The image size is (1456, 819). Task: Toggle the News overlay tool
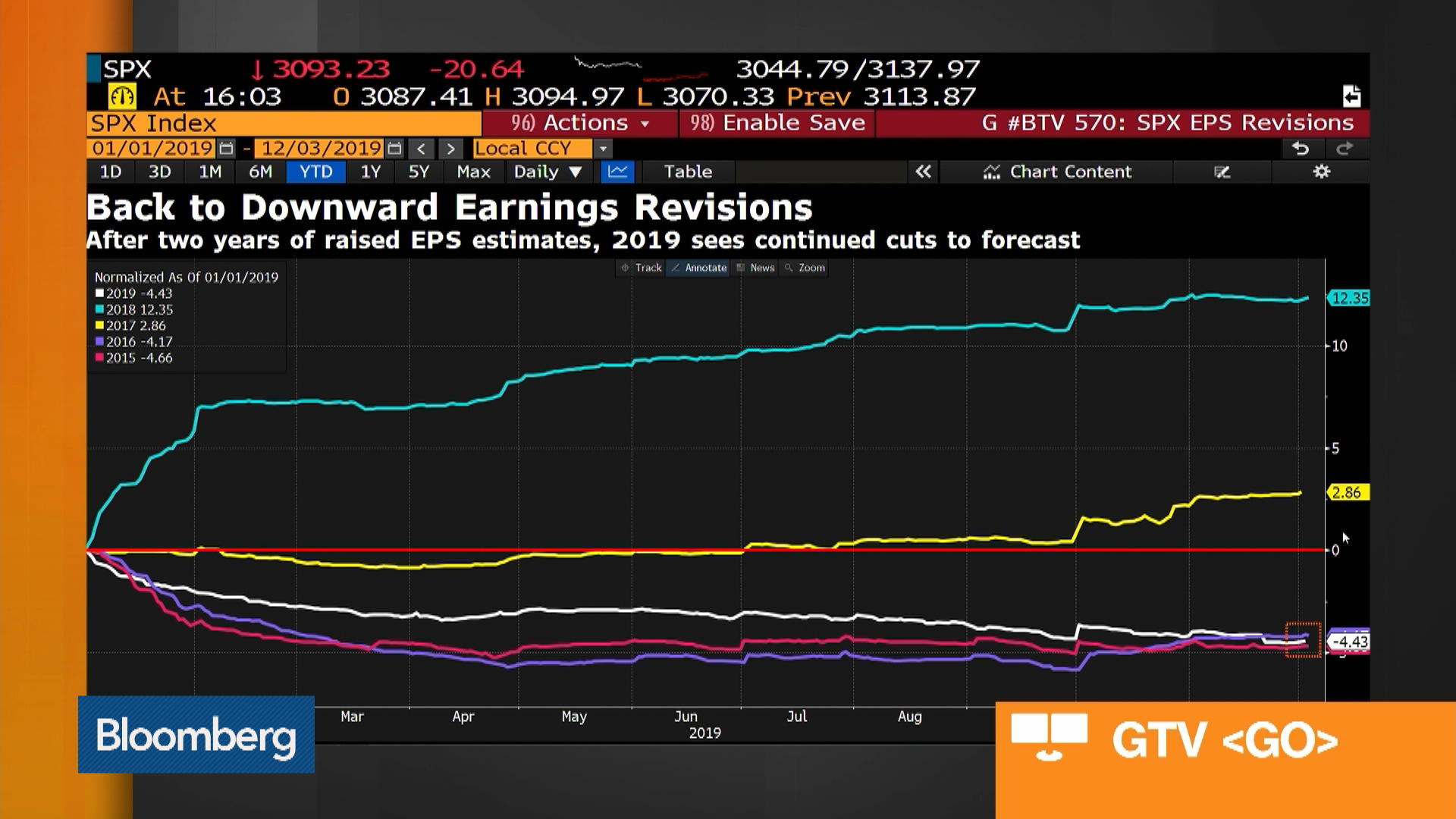(x=755, y=268)
